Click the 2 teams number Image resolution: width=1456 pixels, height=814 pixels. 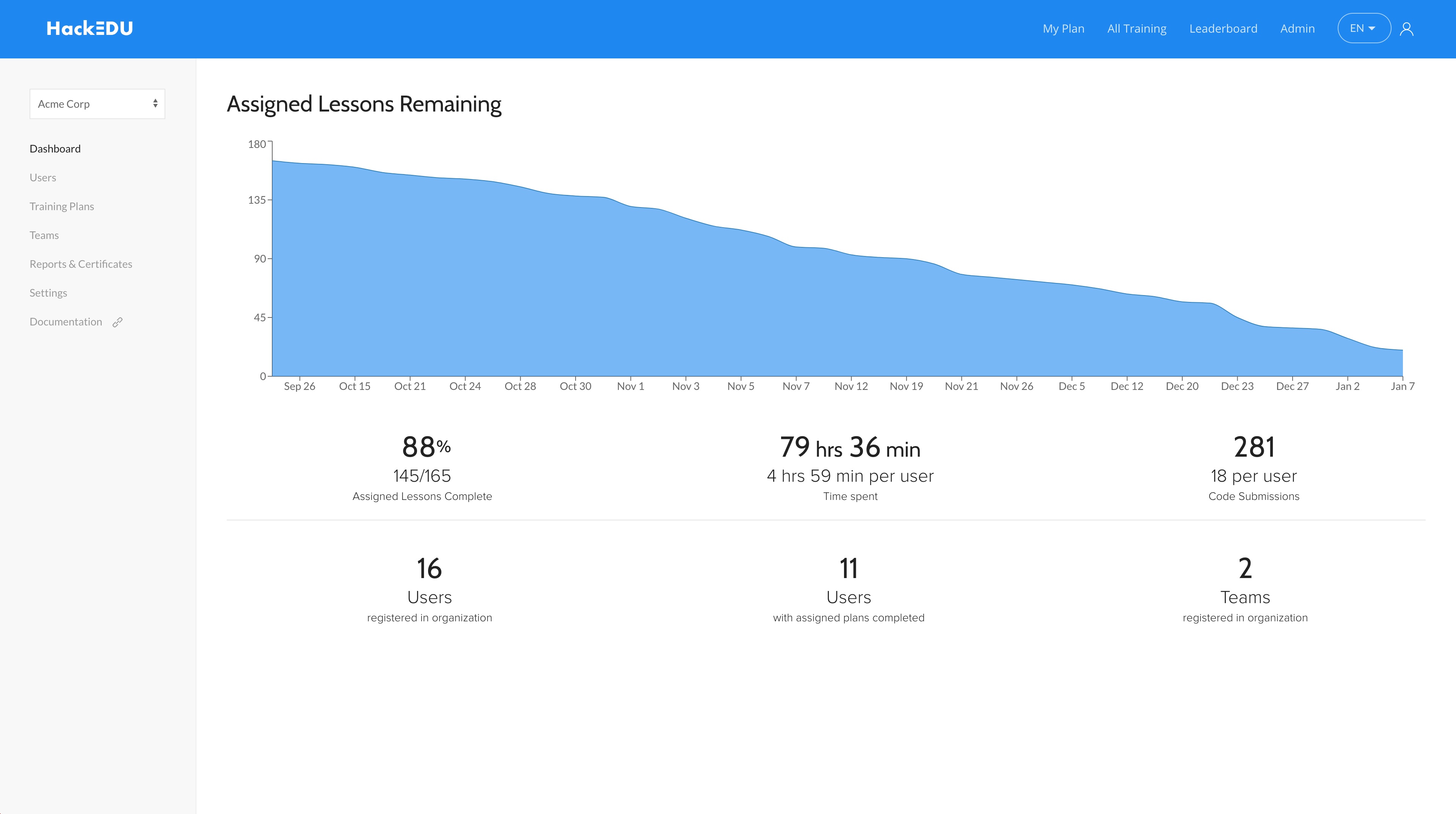(1245, 569)
